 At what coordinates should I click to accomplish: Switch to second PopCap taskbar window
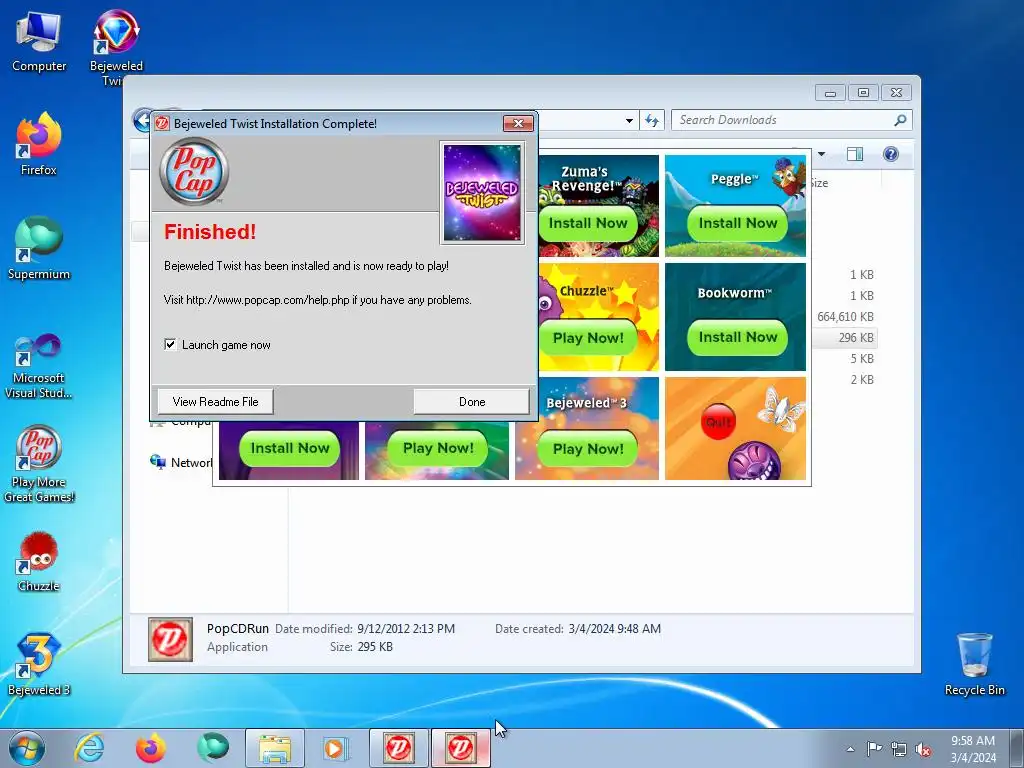click(460, 748)
